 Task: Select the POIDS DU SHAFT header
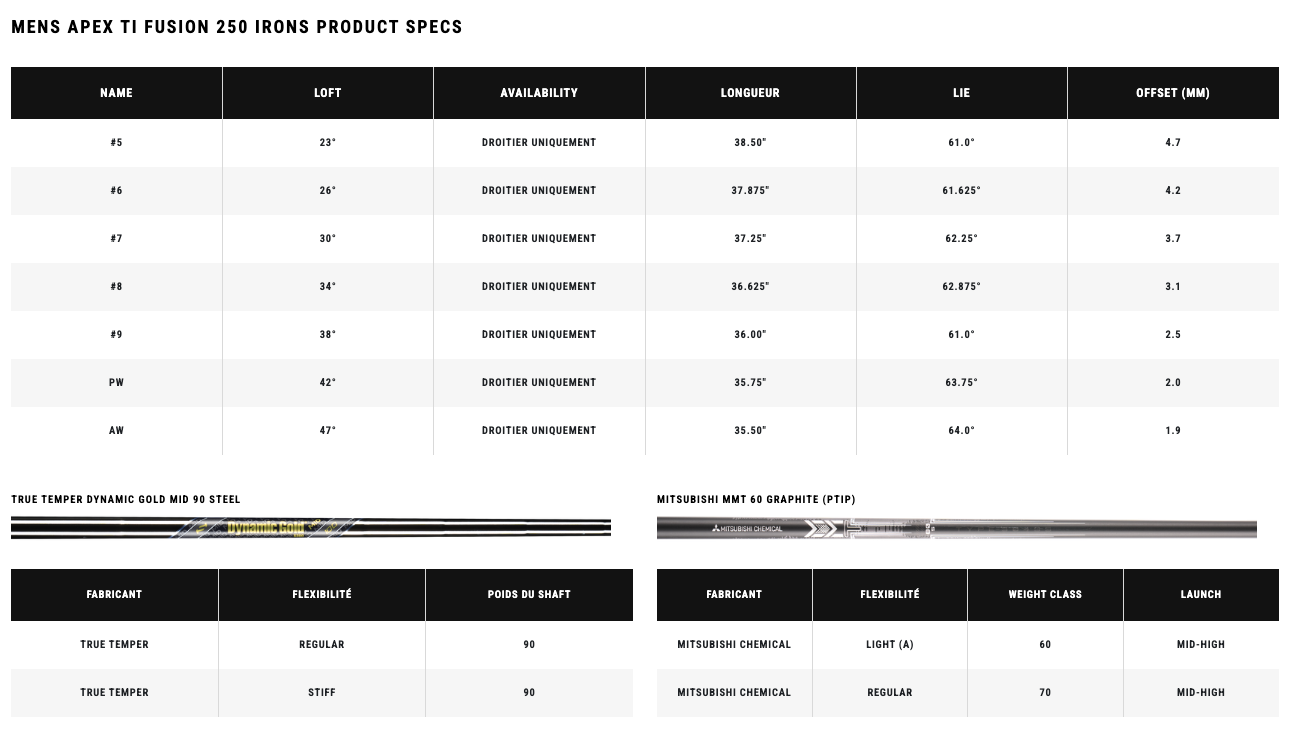tap(529, 595)
